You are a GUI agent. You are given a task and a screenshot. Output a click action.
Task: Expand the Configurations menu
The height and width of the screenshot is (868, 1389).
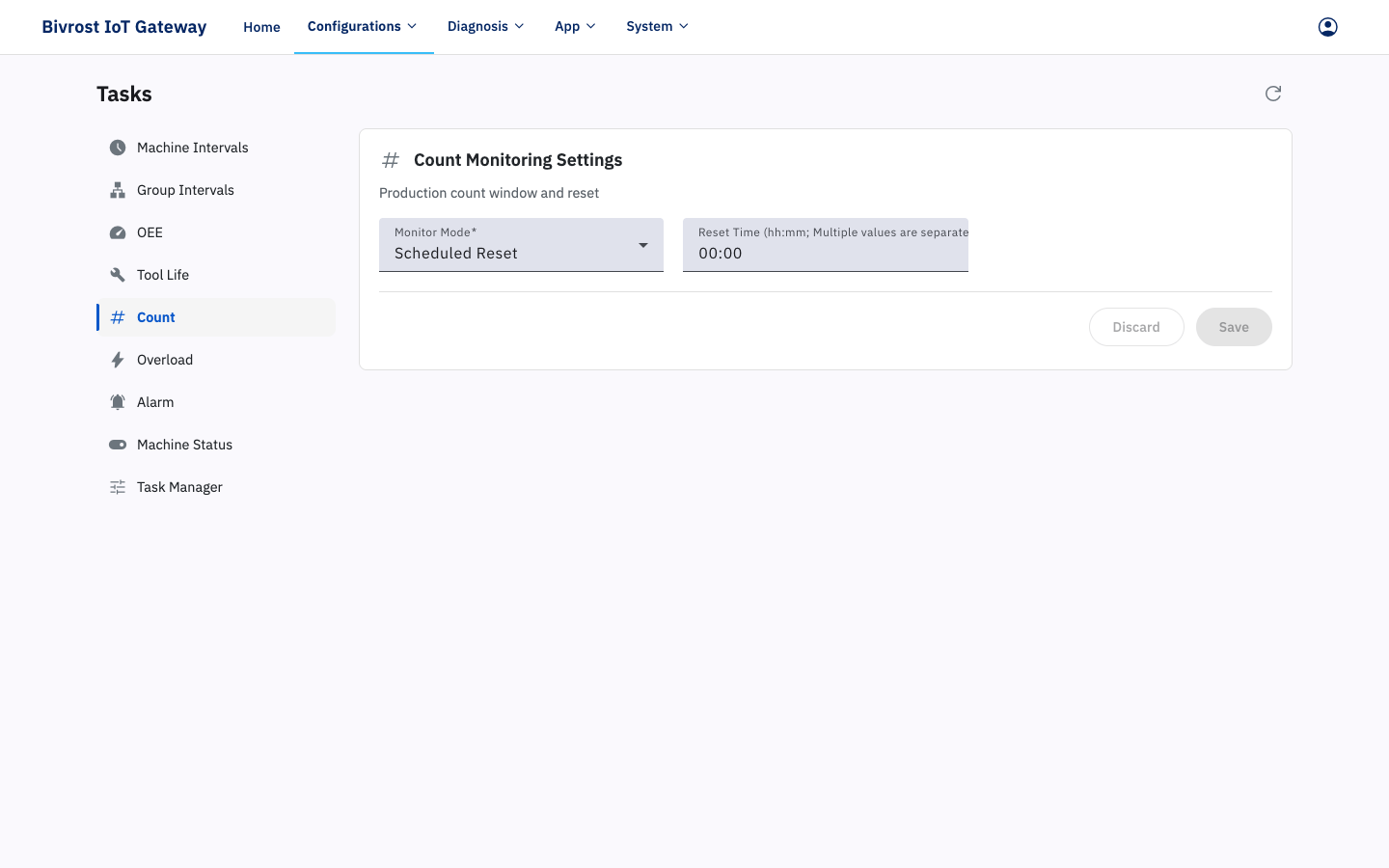[x=363, y=26]
